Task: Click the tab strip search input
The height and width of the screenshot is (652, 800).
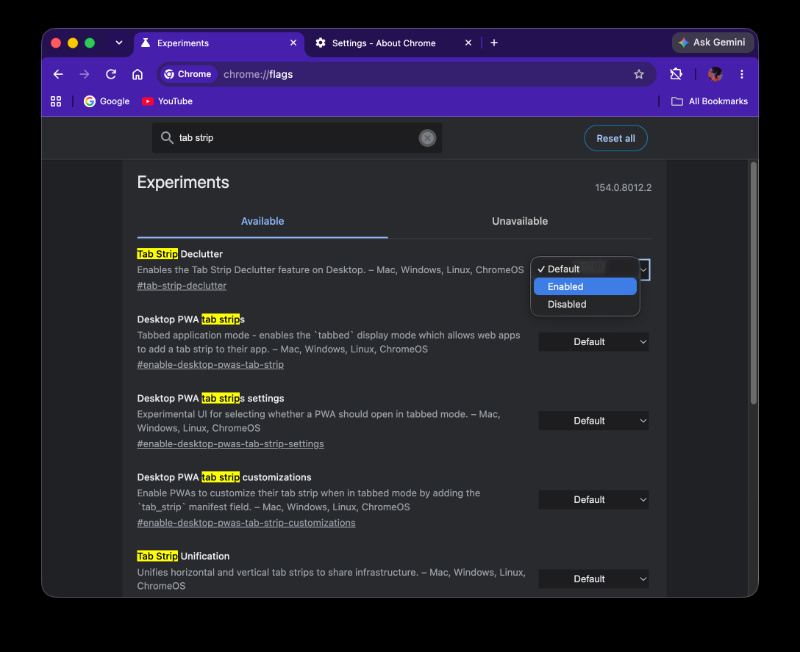Action: (297, 138)
